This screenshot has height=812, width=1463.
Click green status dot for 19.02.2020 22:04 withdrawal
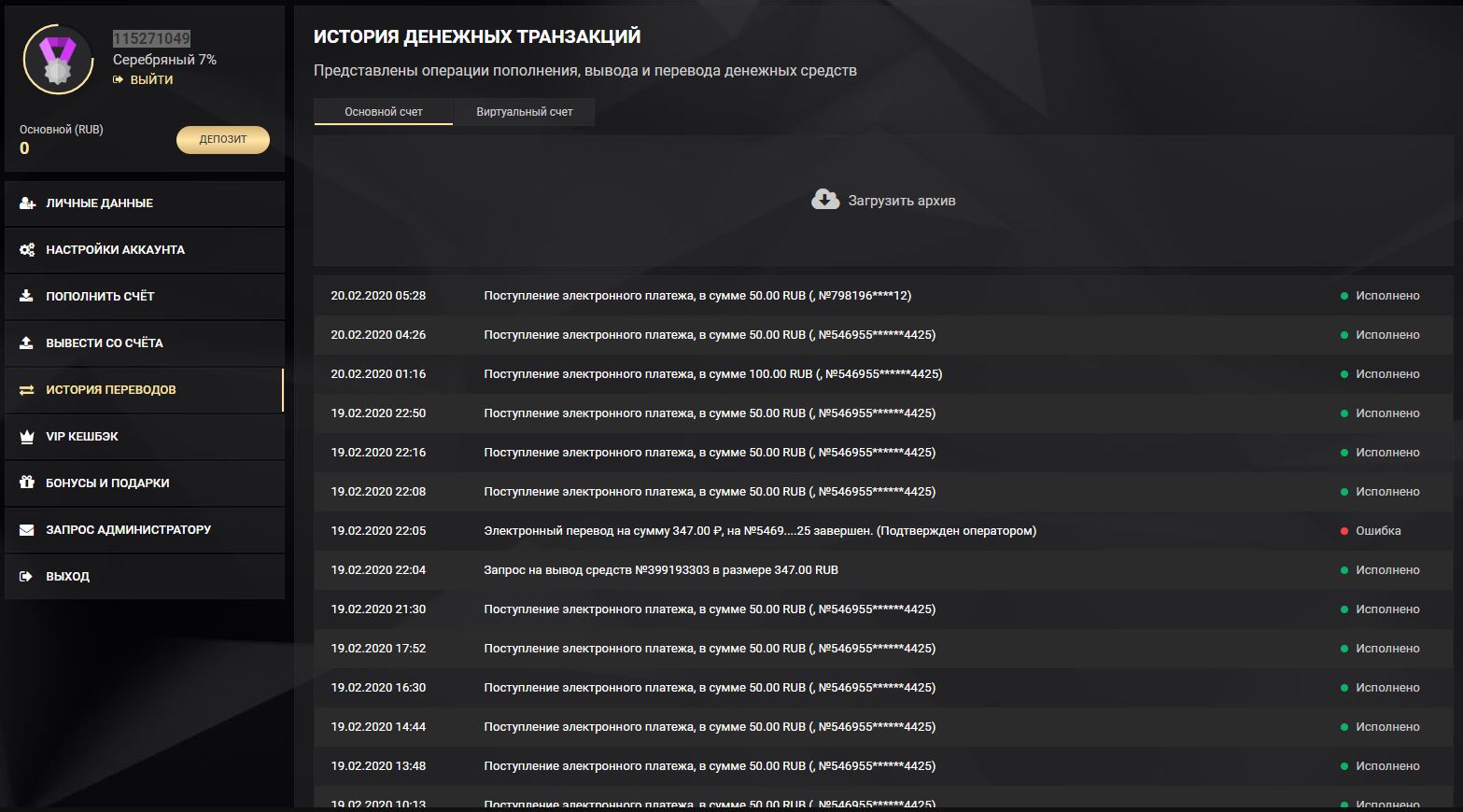[x=1344, y=570]
